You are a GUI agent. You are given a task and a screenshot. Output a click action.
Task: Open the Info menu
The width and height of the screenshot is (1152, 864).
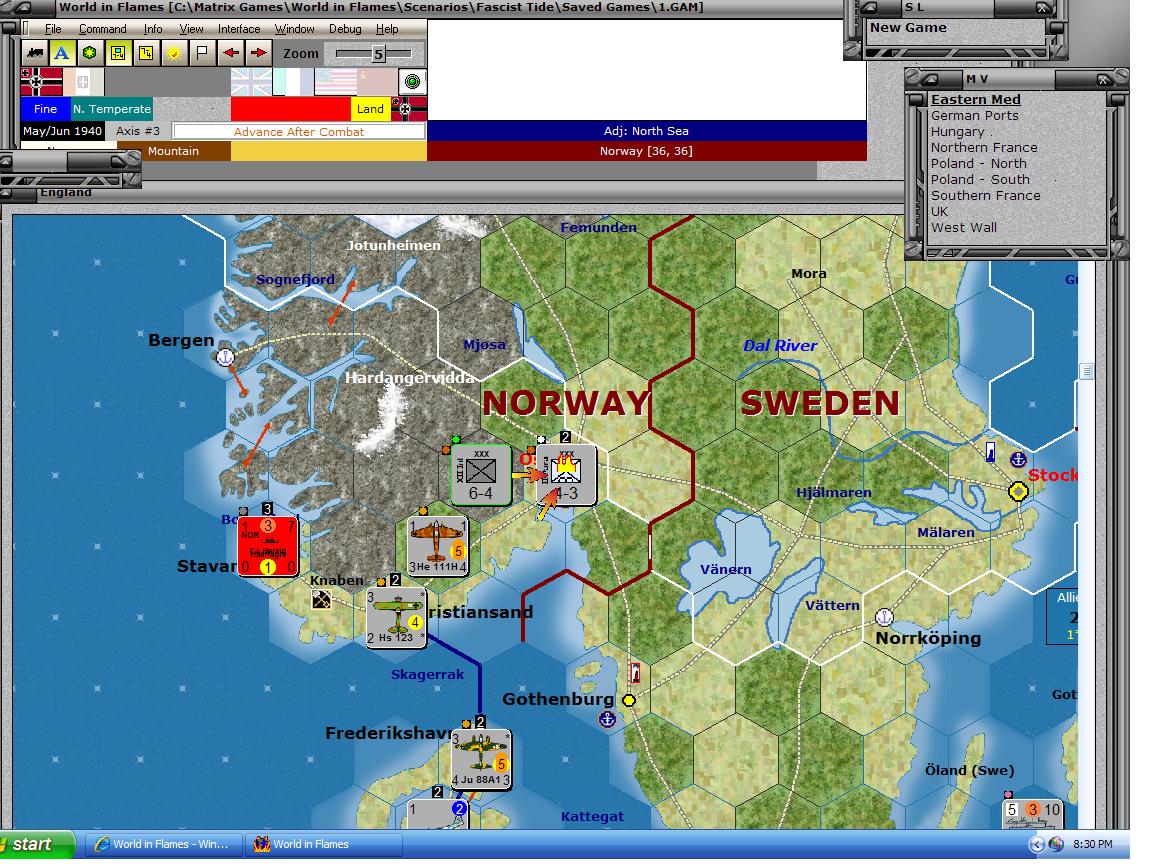click(x=153, y=29)
